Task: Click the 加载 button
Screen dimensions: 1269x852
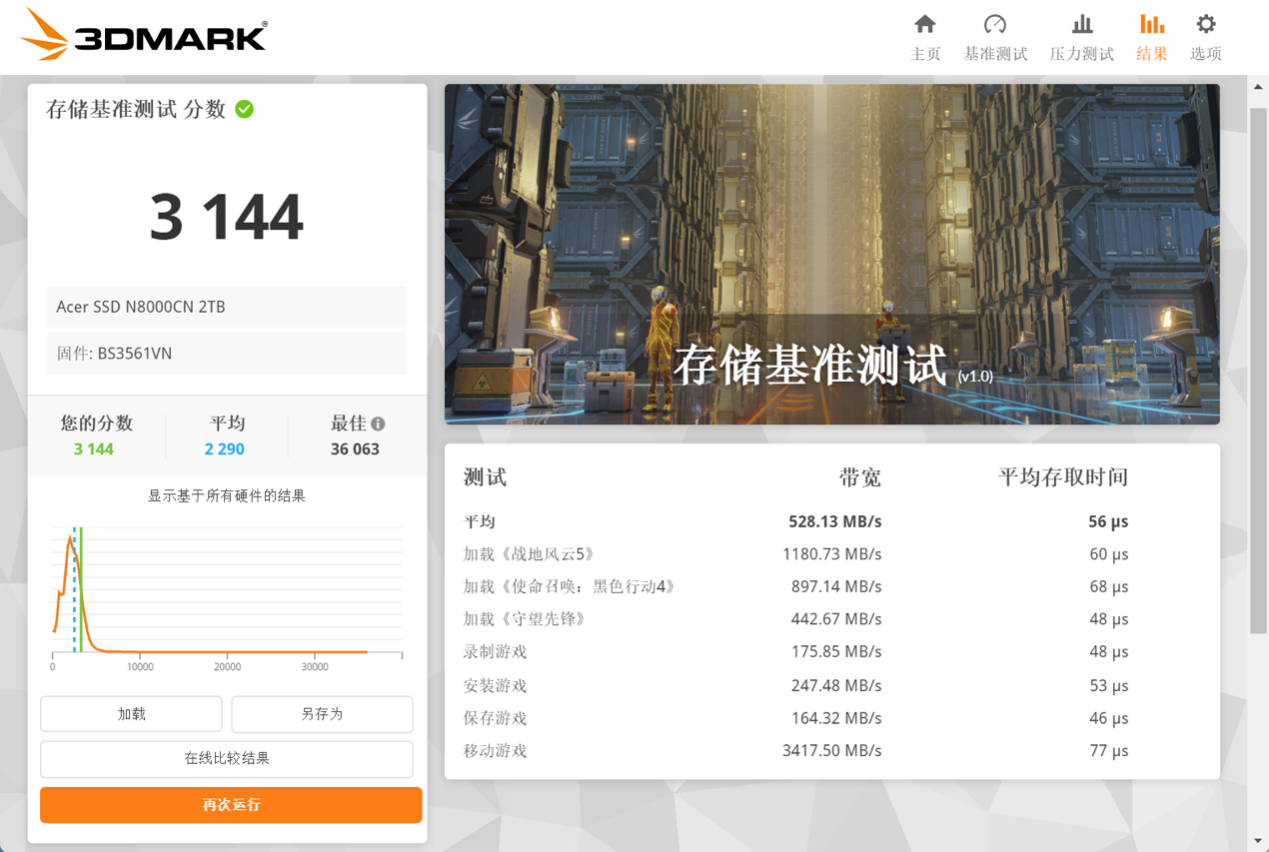Action: (131, 714)
